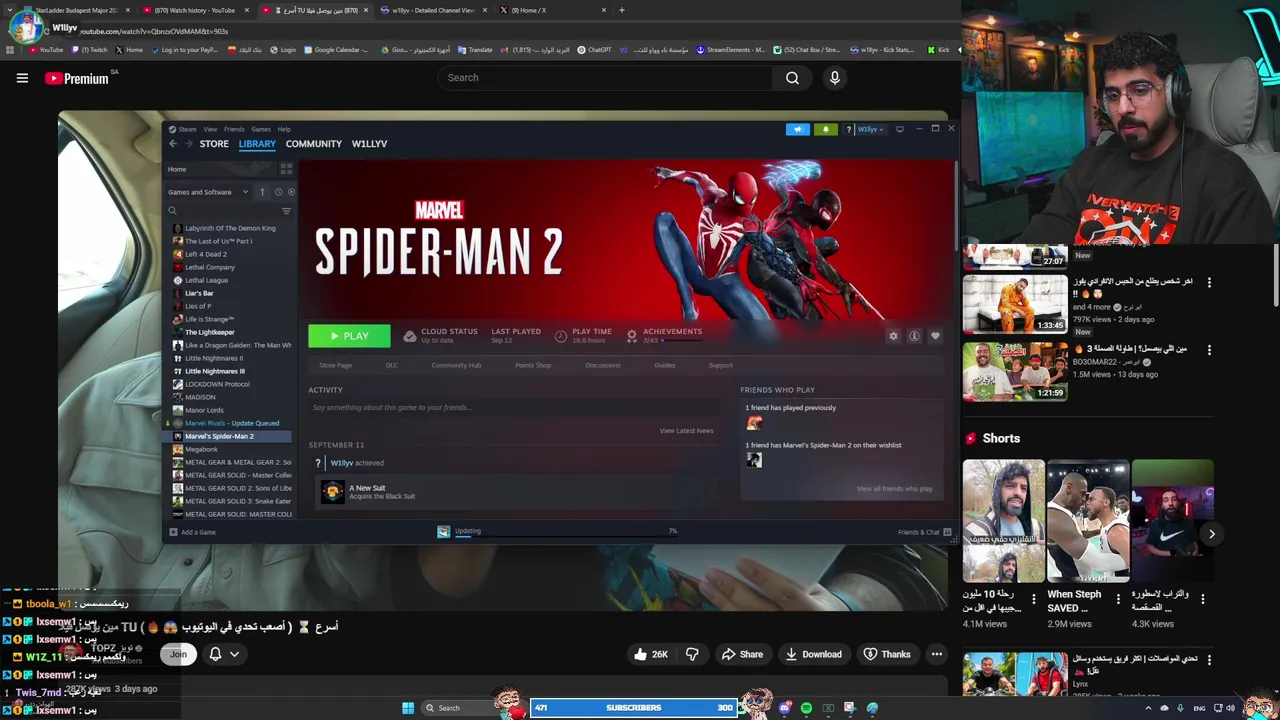Click the Achievements progress bar
Image resolution: width=1280 pixels, height=720 pixels.
coord(681,340)
